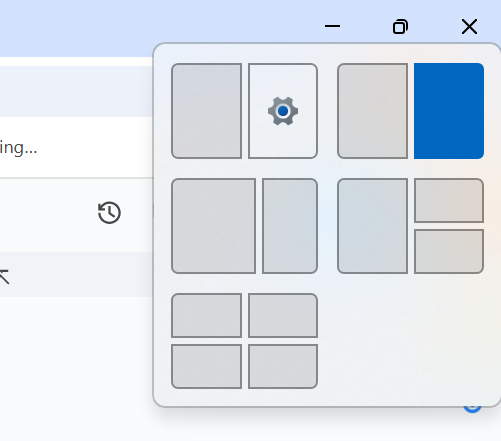Screen dimensions: 501x441
Task: Click the up-left arrow icon
Action: coord(4,277)
